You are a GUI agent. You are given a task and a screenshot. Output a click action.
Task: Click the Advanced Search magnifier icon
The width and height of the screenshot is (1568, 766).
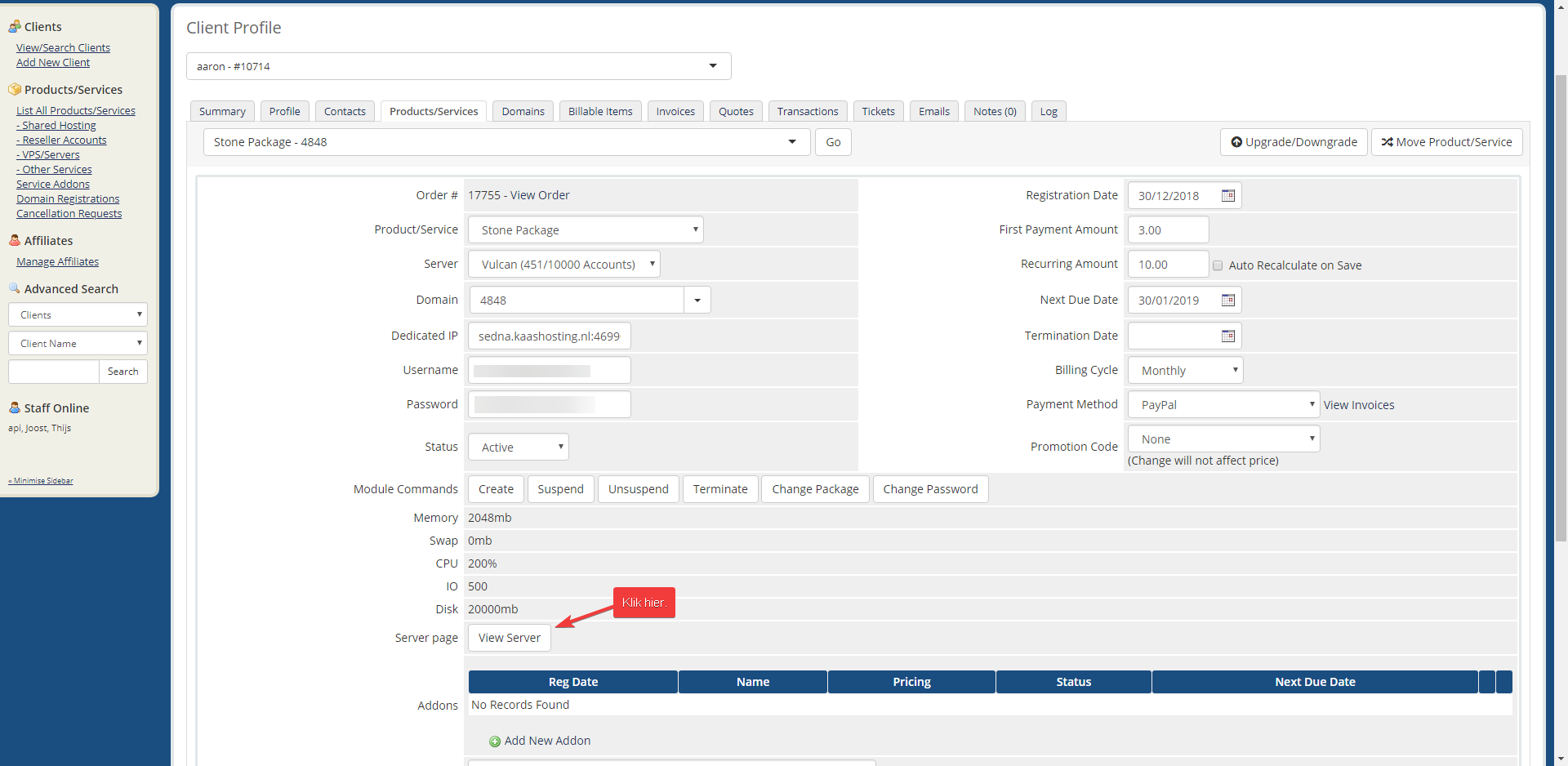(14, 288)
